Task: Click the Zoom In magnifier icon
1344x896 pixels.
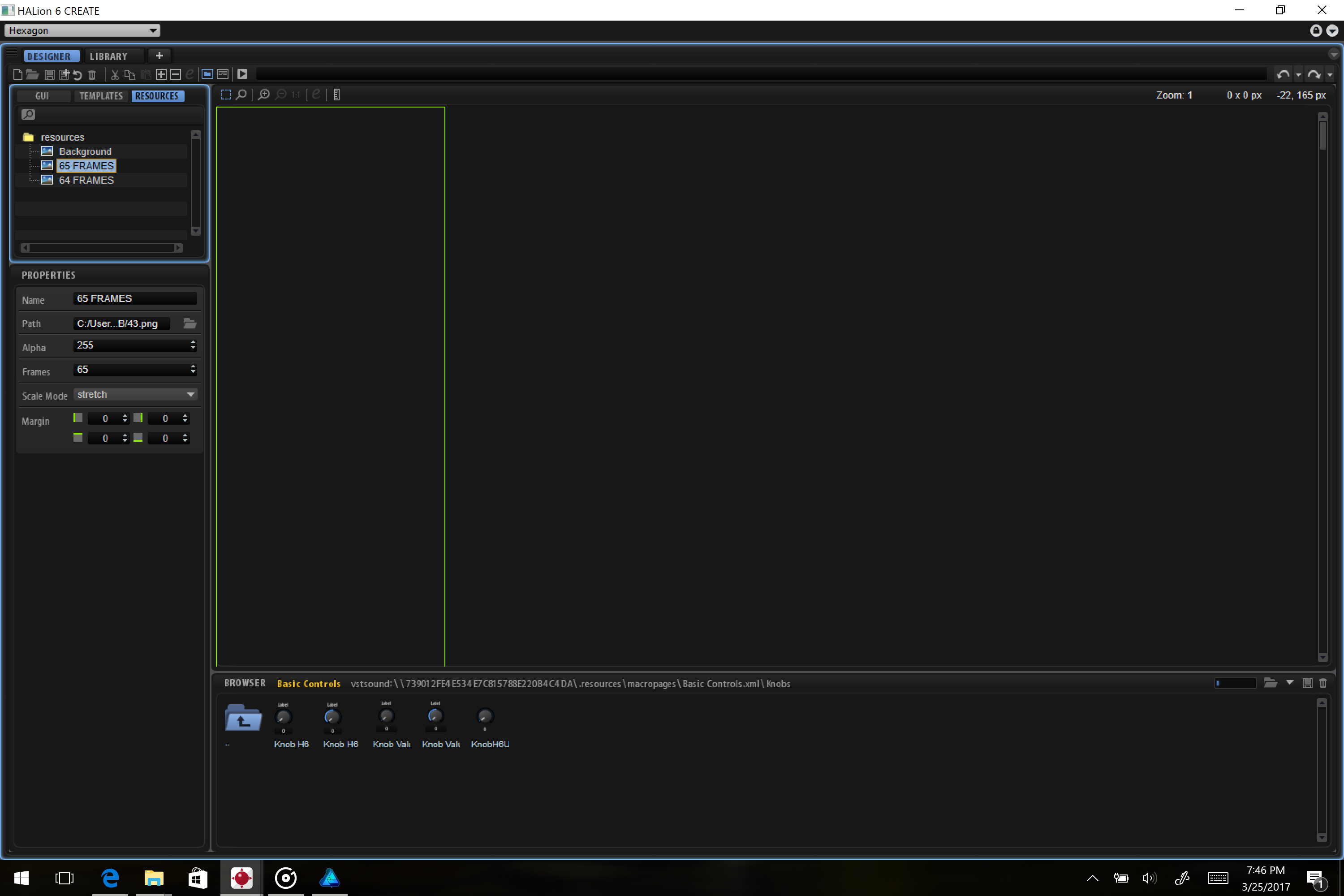Action: tap(263, 95)
